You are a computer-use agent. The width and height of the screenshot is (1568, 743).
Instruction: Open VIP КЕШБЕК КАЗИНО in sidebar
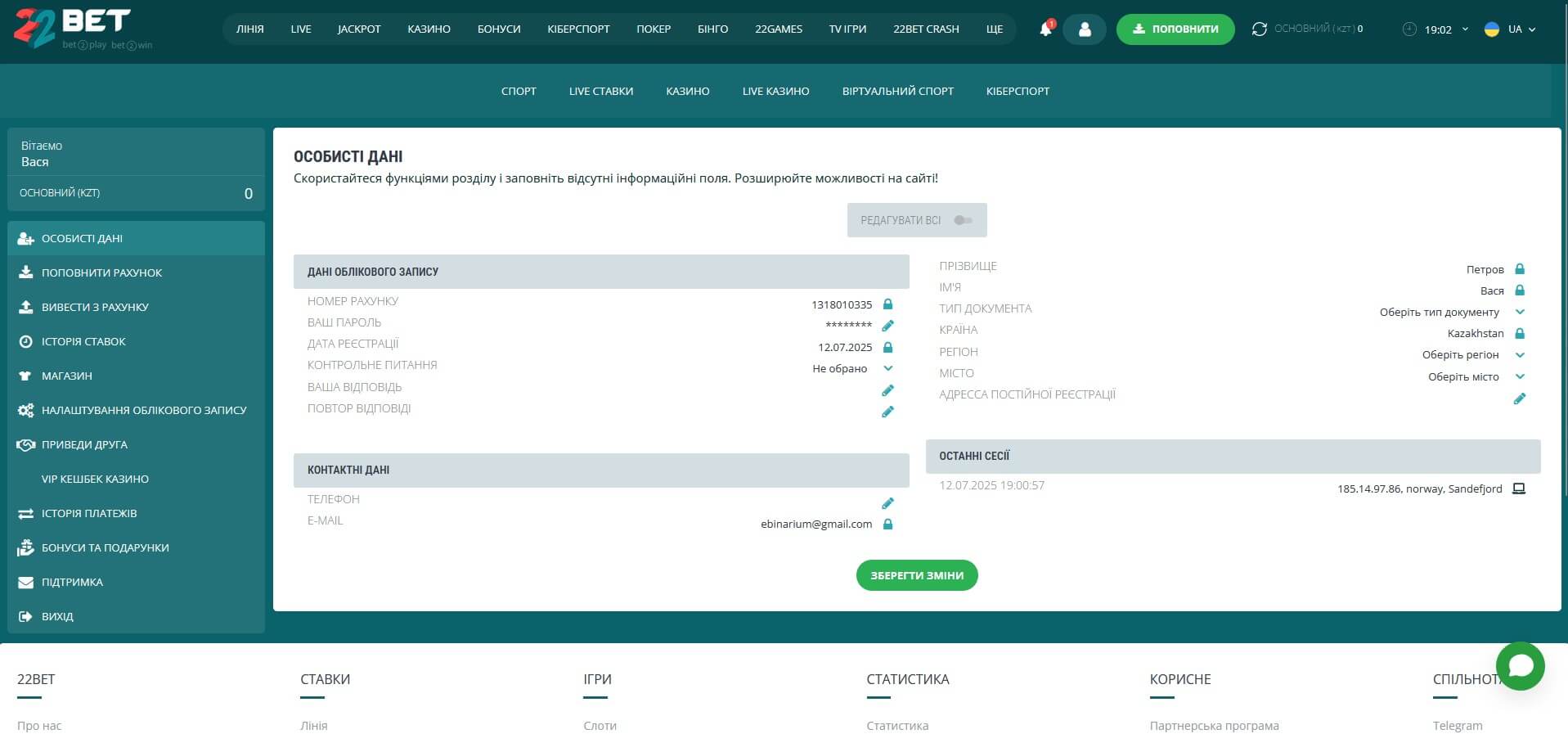(x=136, y=479)
